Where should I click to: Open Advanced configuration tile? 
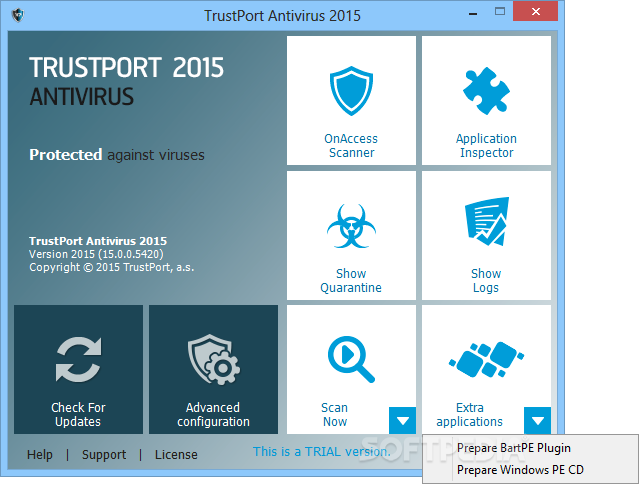pos(213,370)
